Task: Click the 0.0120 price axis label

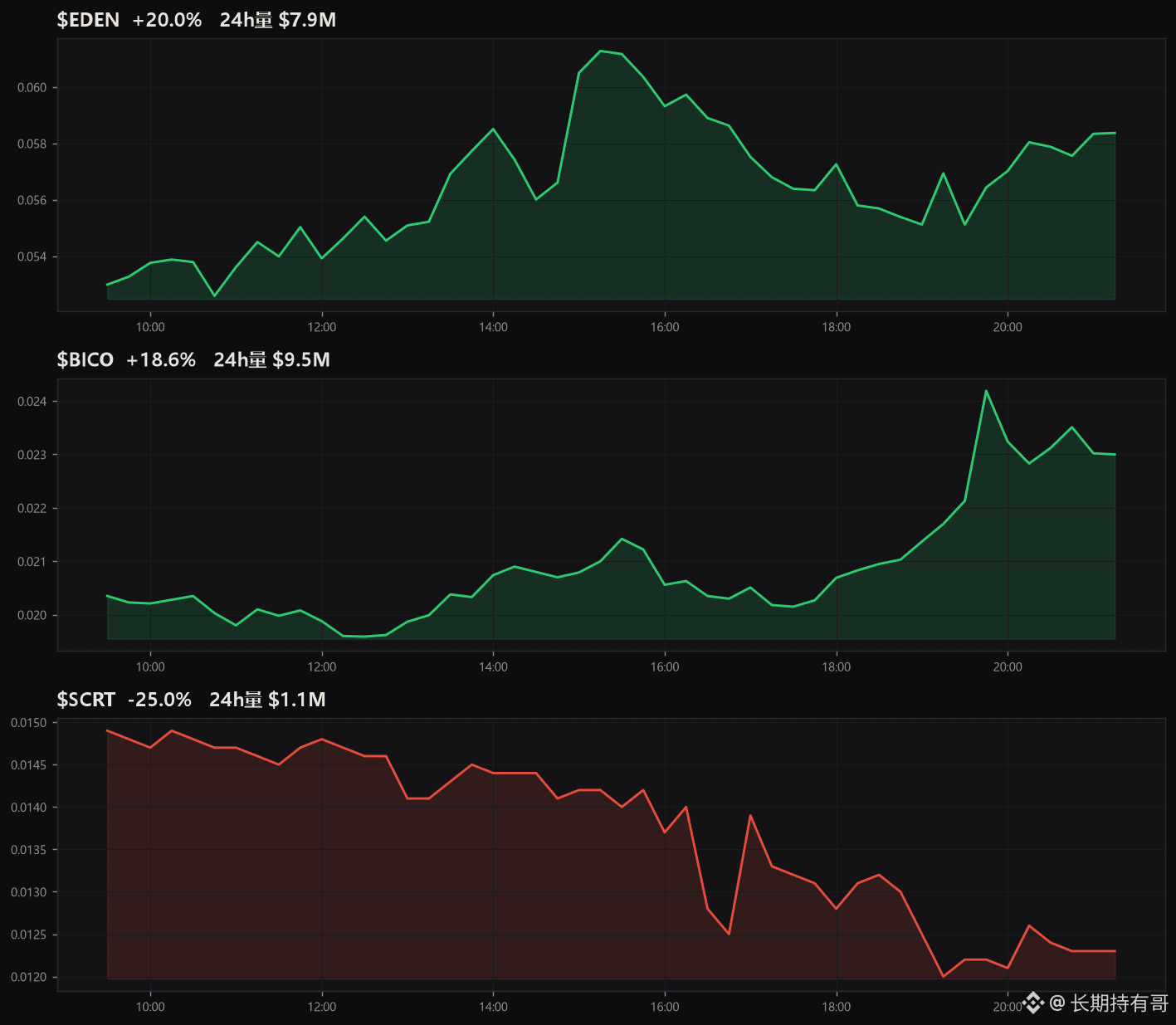Action: pos(29,977)
